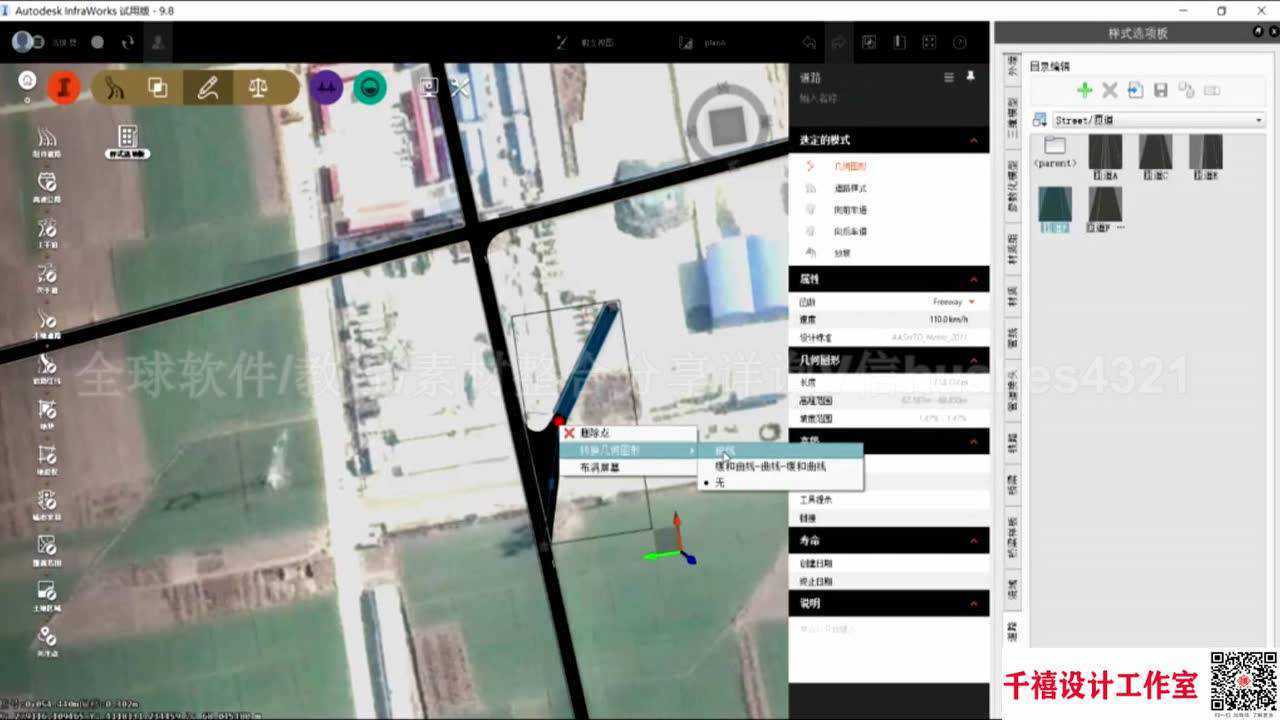1280x720 pixels.
Task: Click the ViewCube navigation compass
Action: 727,122
